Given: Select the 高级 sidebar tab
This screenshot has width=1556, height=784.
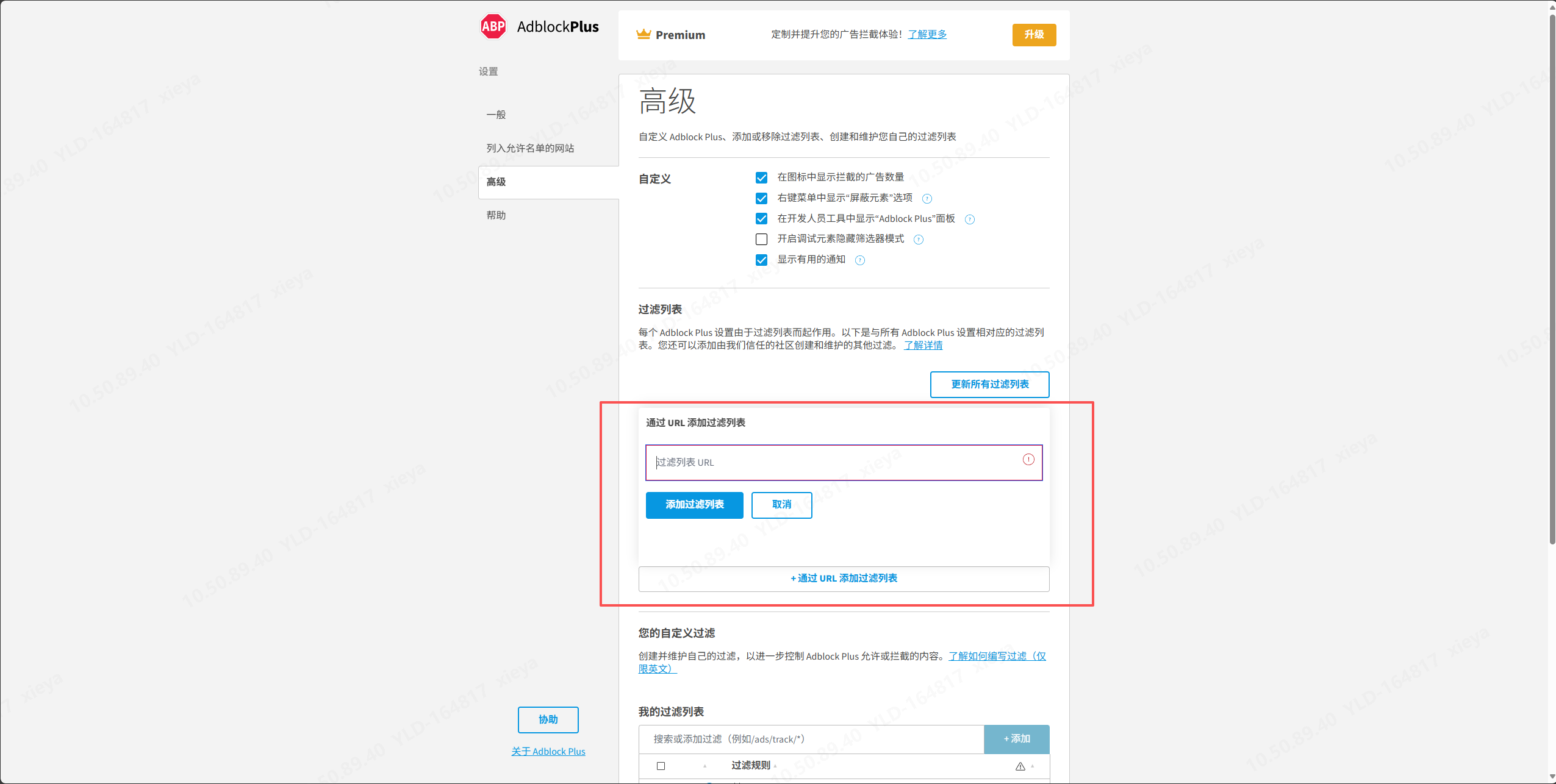Looking at the screenshot, I should (548, 182).
